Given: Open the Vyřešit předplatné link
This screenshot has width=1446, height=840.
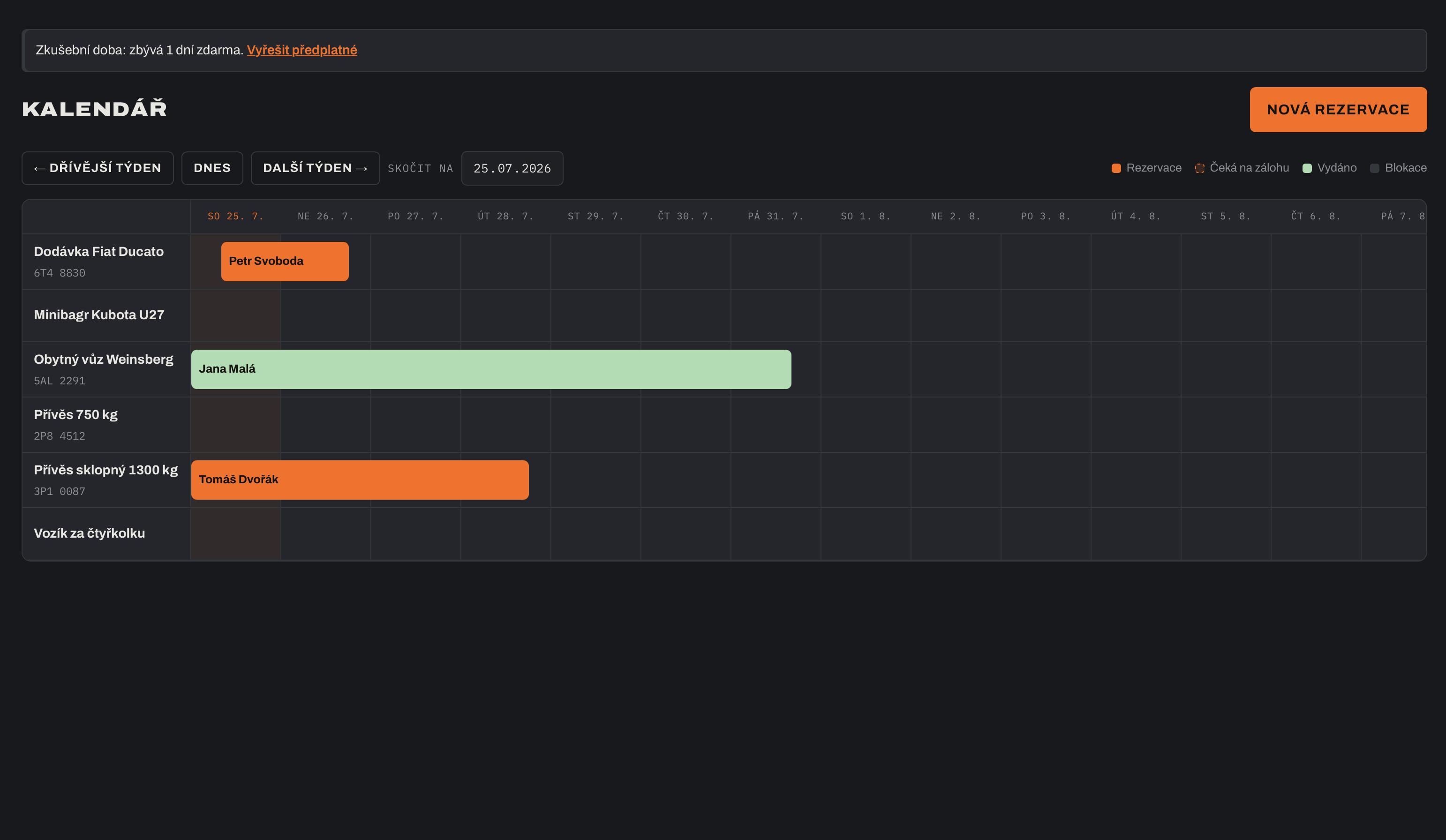Looking at the screenshot, I should click(302, 50).
